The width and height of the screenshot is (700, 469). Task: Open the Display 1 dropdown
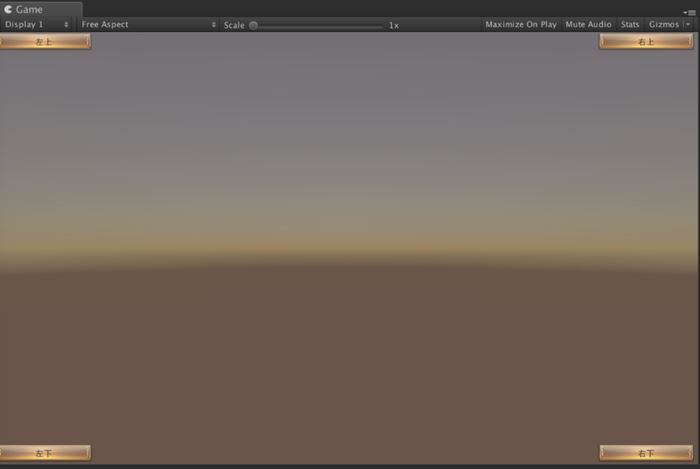tap(37, 24)
